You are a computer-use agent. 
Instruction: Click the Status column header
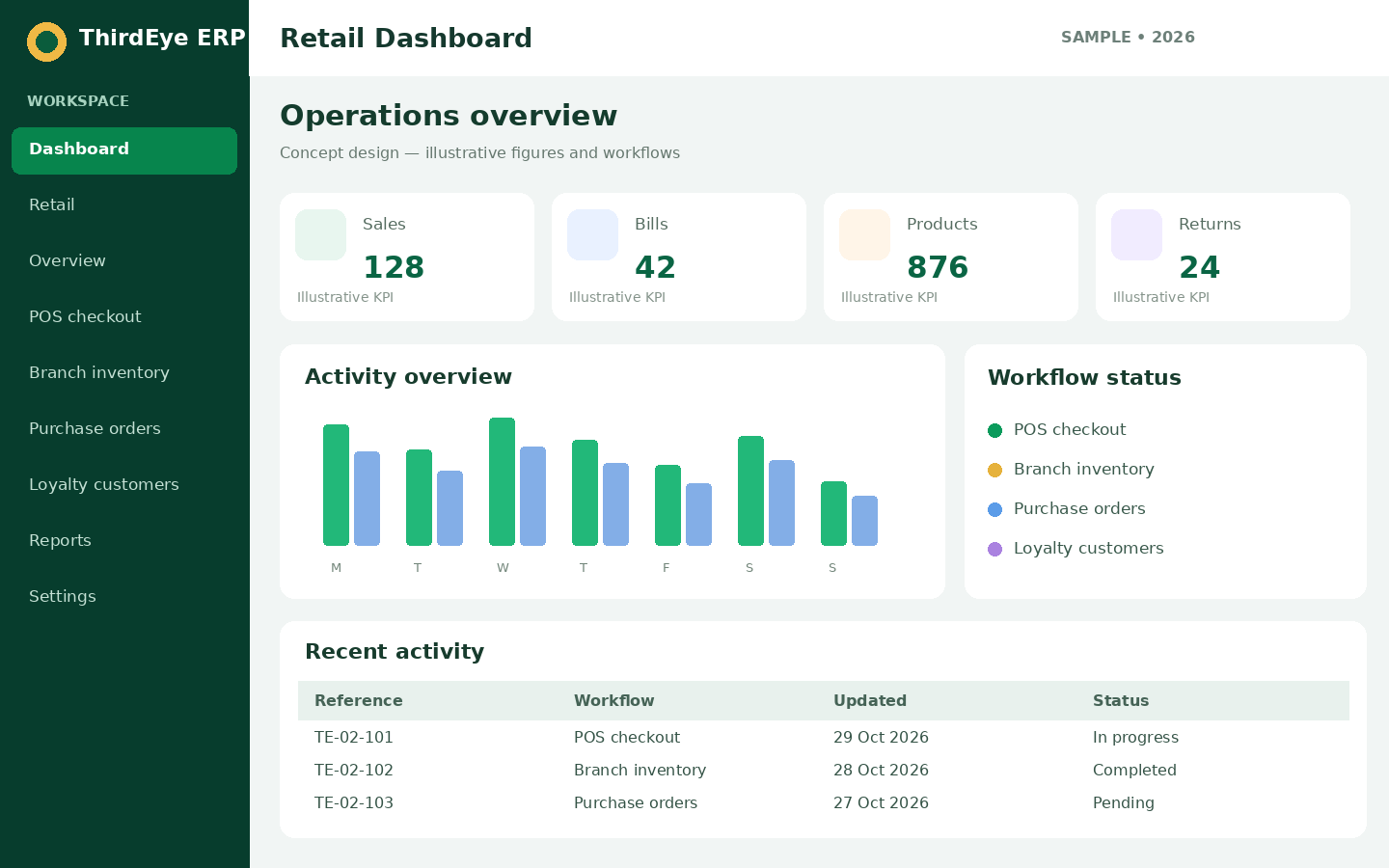pos(1120,700)
